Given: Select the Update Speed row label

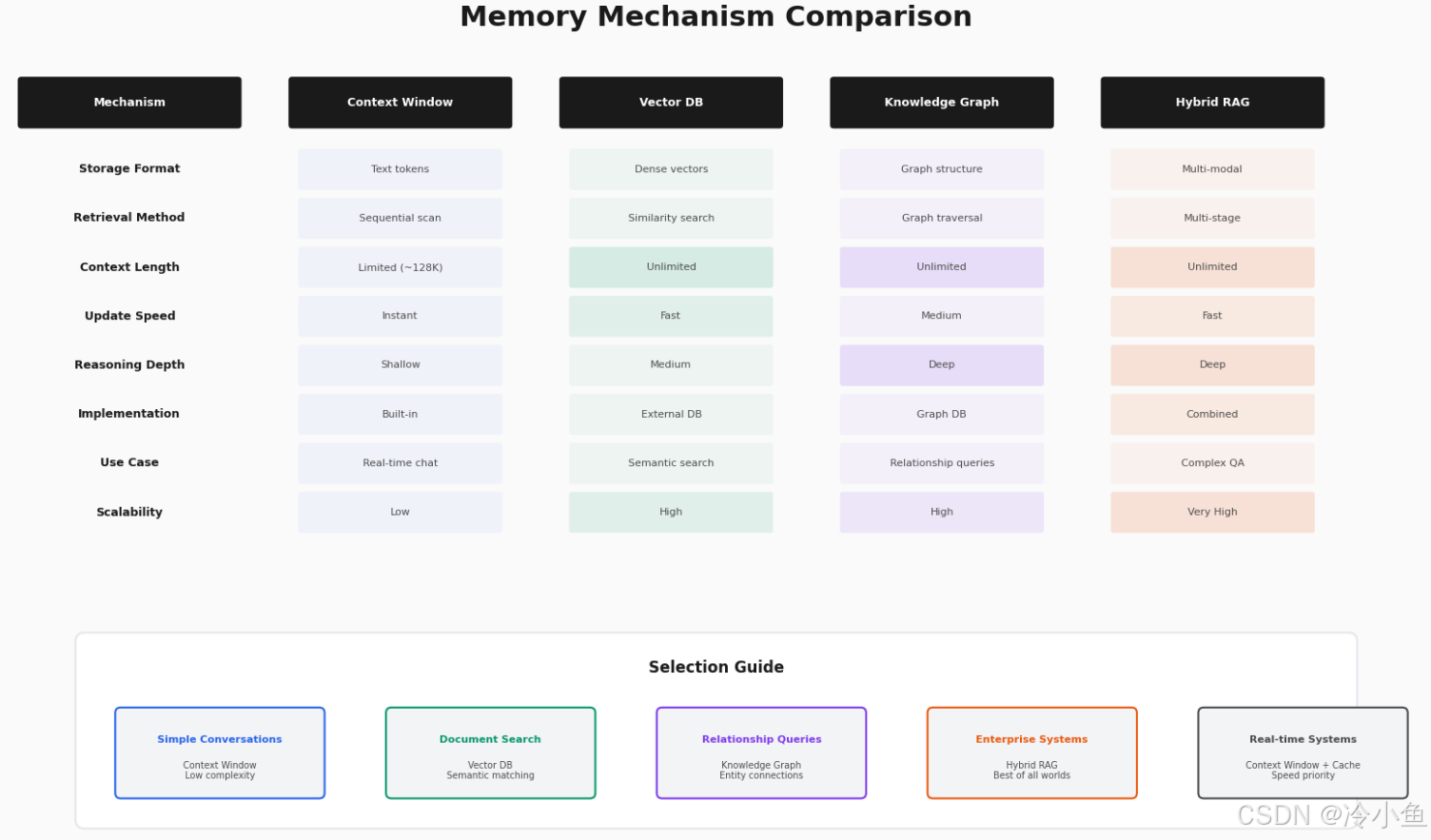Looking at the screenshot, I should click(129, 316).
